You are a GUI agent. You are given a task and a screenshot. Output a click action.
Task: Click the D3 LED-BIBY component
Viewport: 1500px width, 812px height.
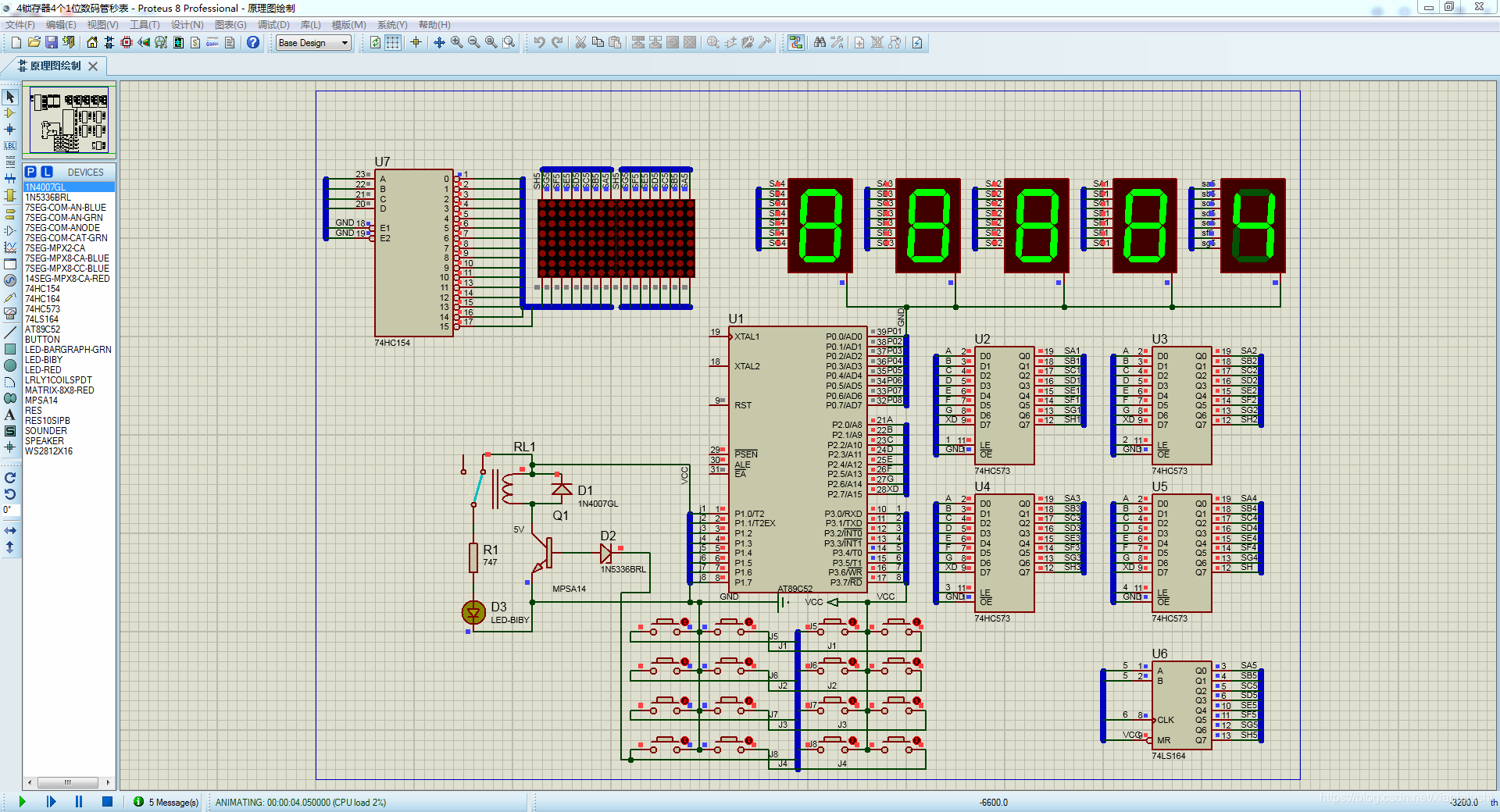473,612
